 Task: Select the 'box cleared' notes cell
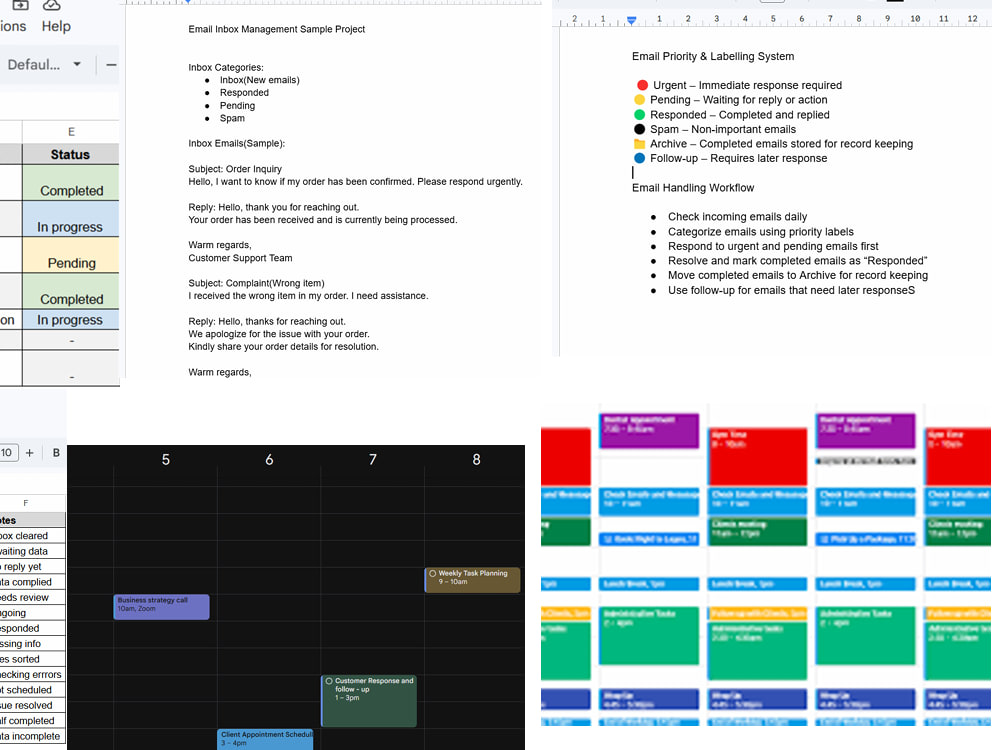pyautogui.click(x=32, y=536)
